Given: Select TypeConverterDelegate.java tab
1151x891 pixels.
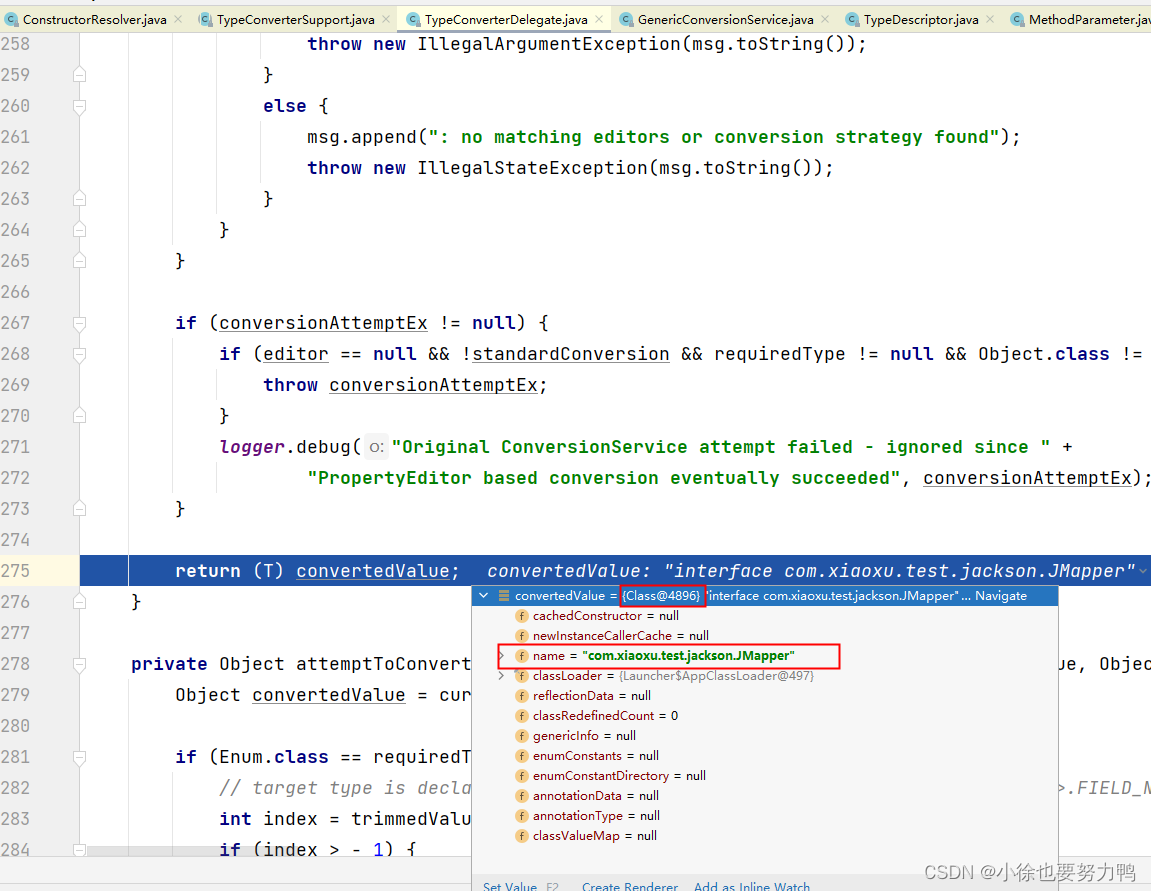Looking at the screenshot, I should [x=506, y=20].
